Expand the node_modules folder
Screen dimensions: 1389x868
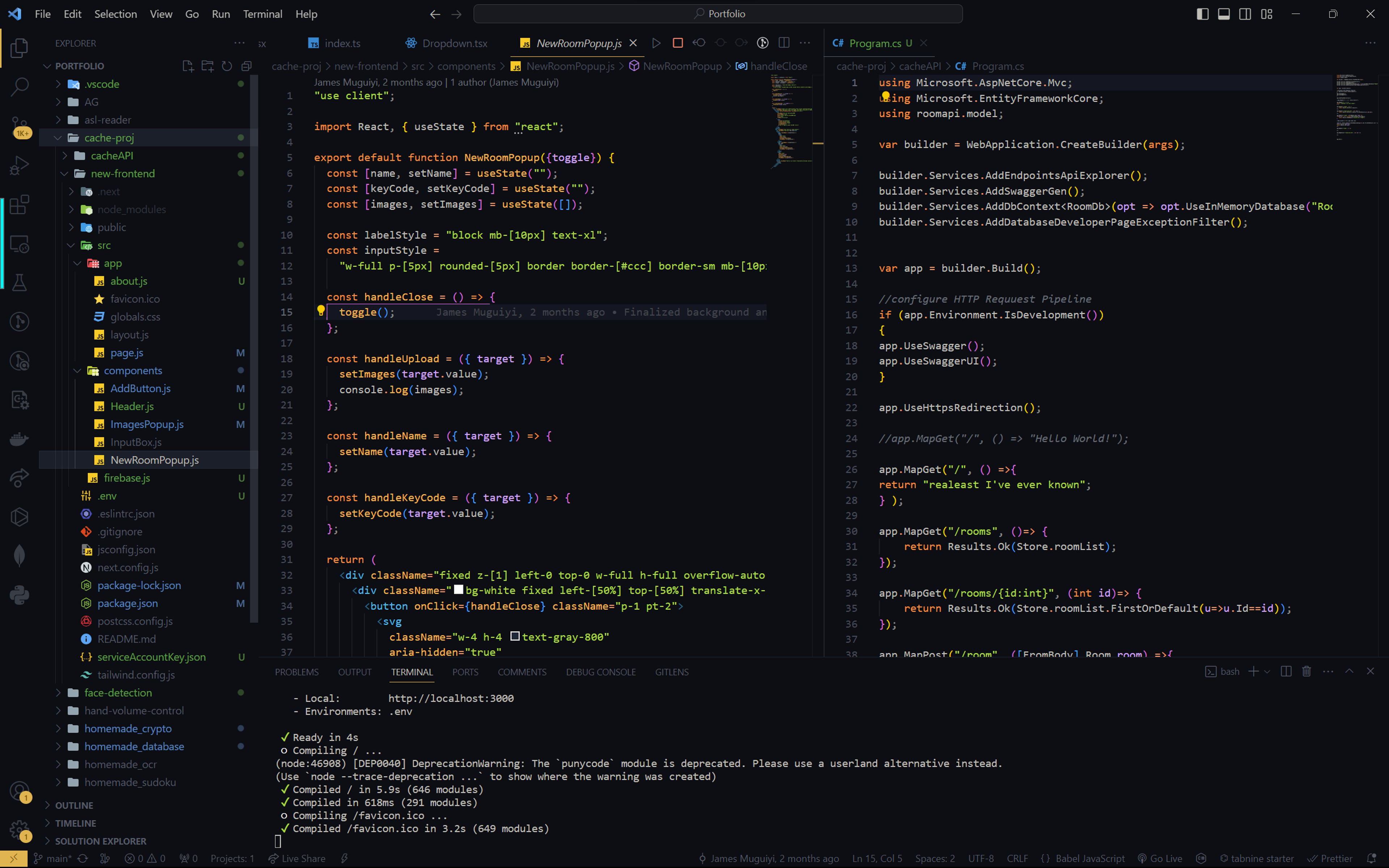coord(148,209)
